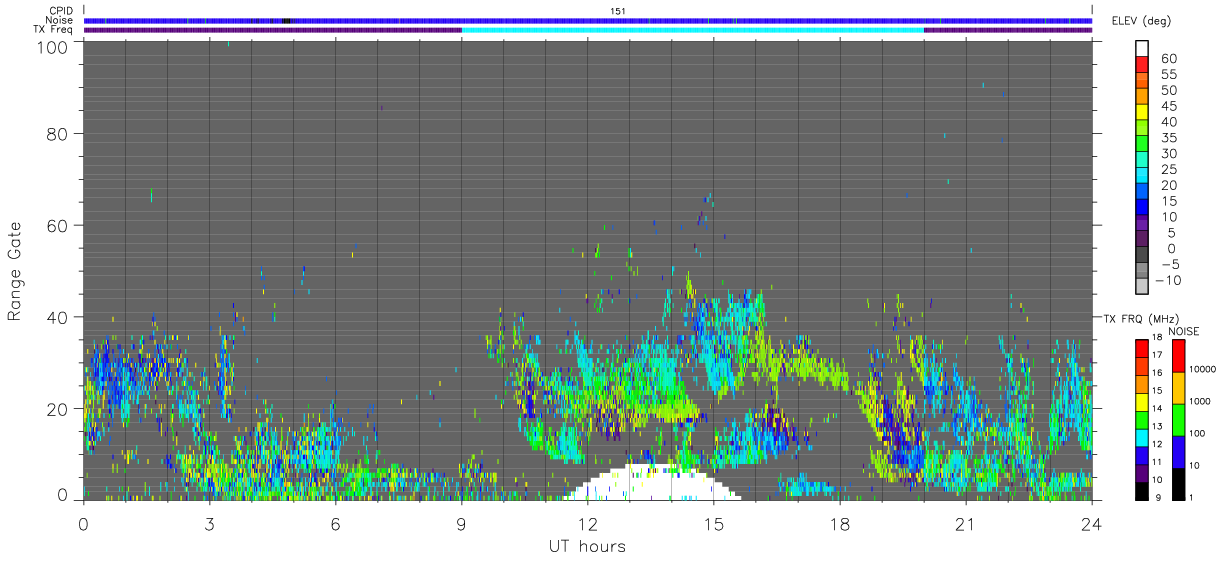Click the '1000' label on the NOISE colorbar
This screenshot has height=567, width=1228.
click(x=1201, y=401)
